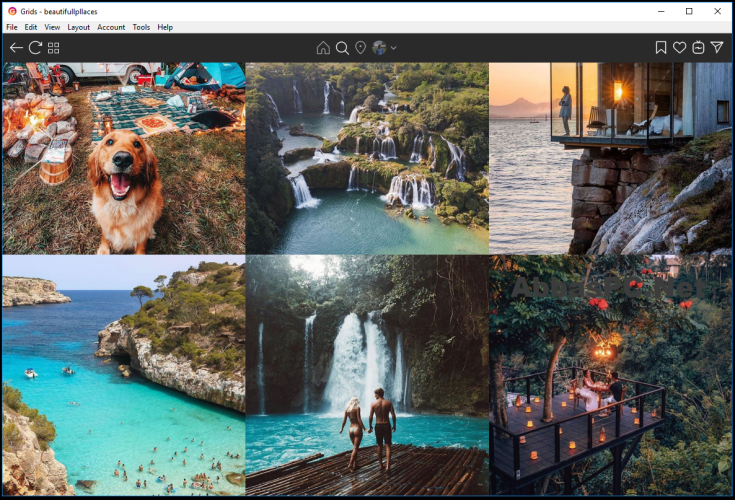Maximize the Grids window
This screenshot has height=500, width=735.
pyautogui.click(x=689, y=11)
